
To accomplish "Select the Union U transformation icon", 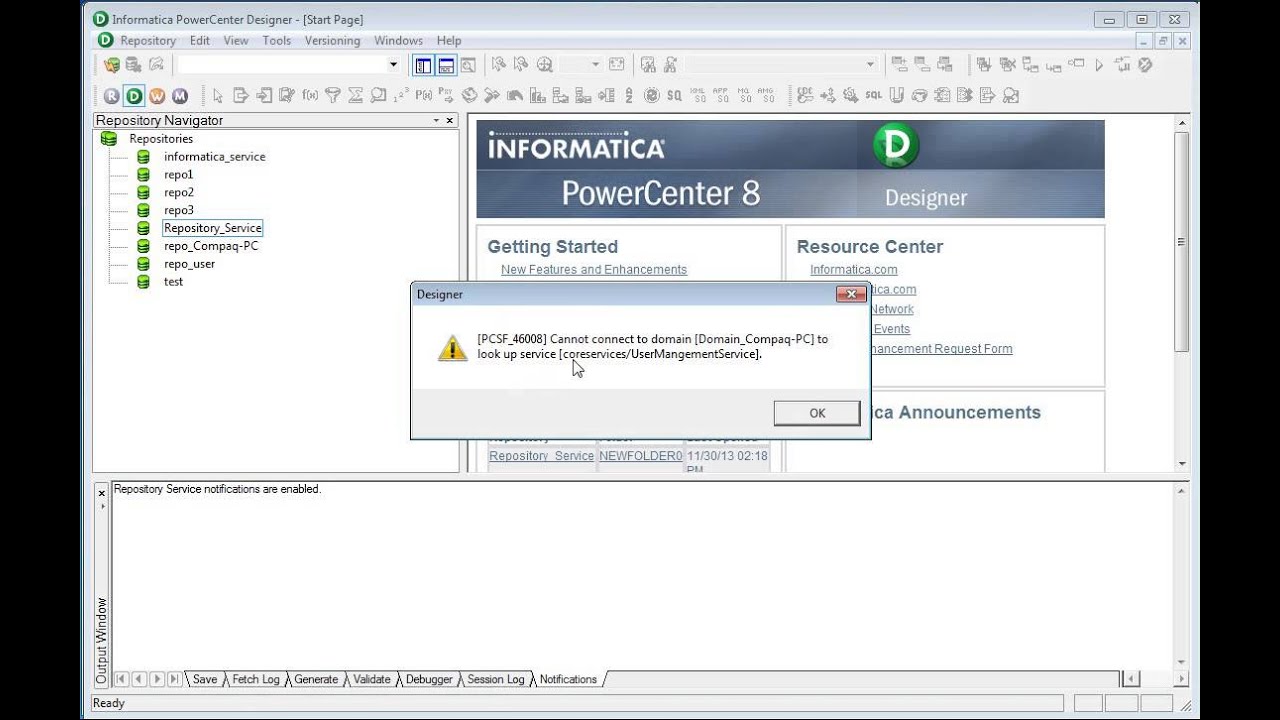I will pos(896,96).
